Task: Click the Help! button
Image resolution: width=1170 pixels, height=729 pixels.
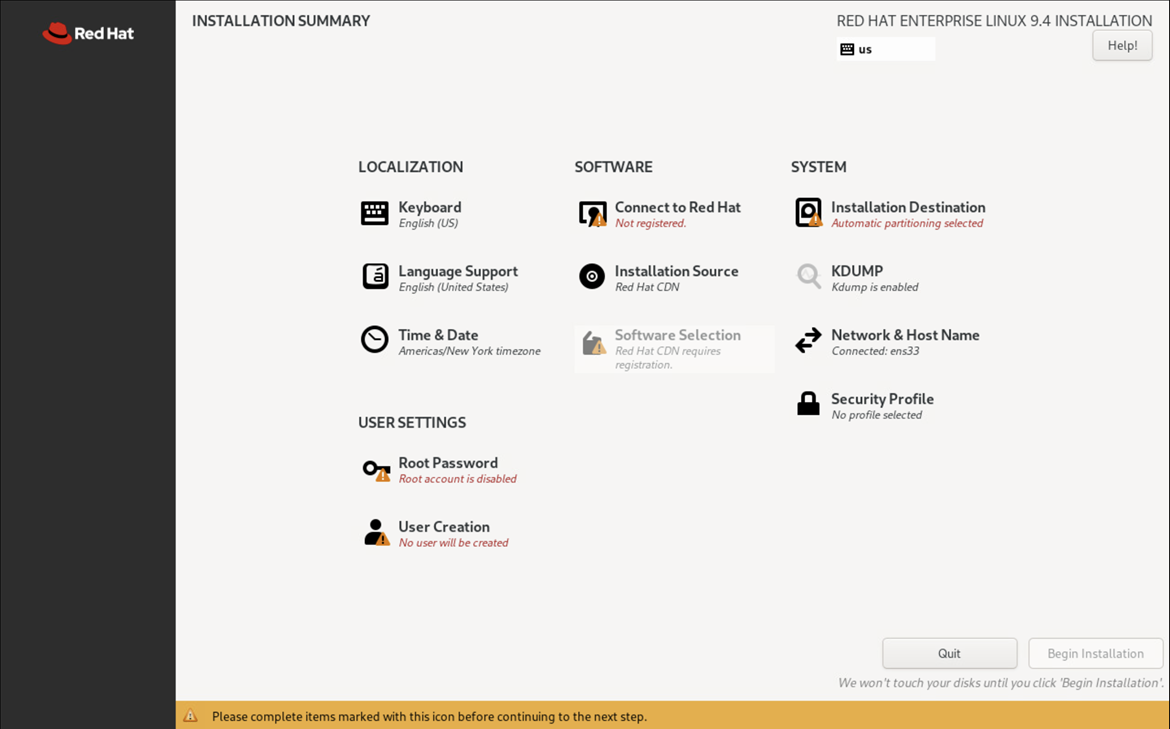Action: point(1122,46)
